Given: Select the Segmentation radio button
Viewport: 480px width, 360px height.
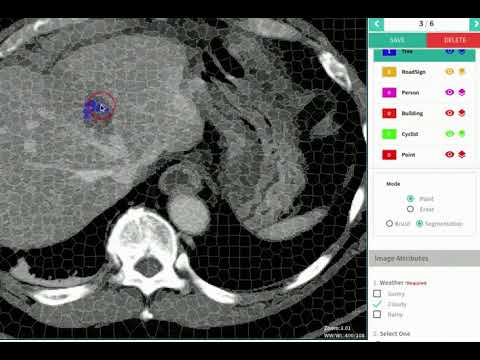Looking at the screenshot, I should (420, 223).
